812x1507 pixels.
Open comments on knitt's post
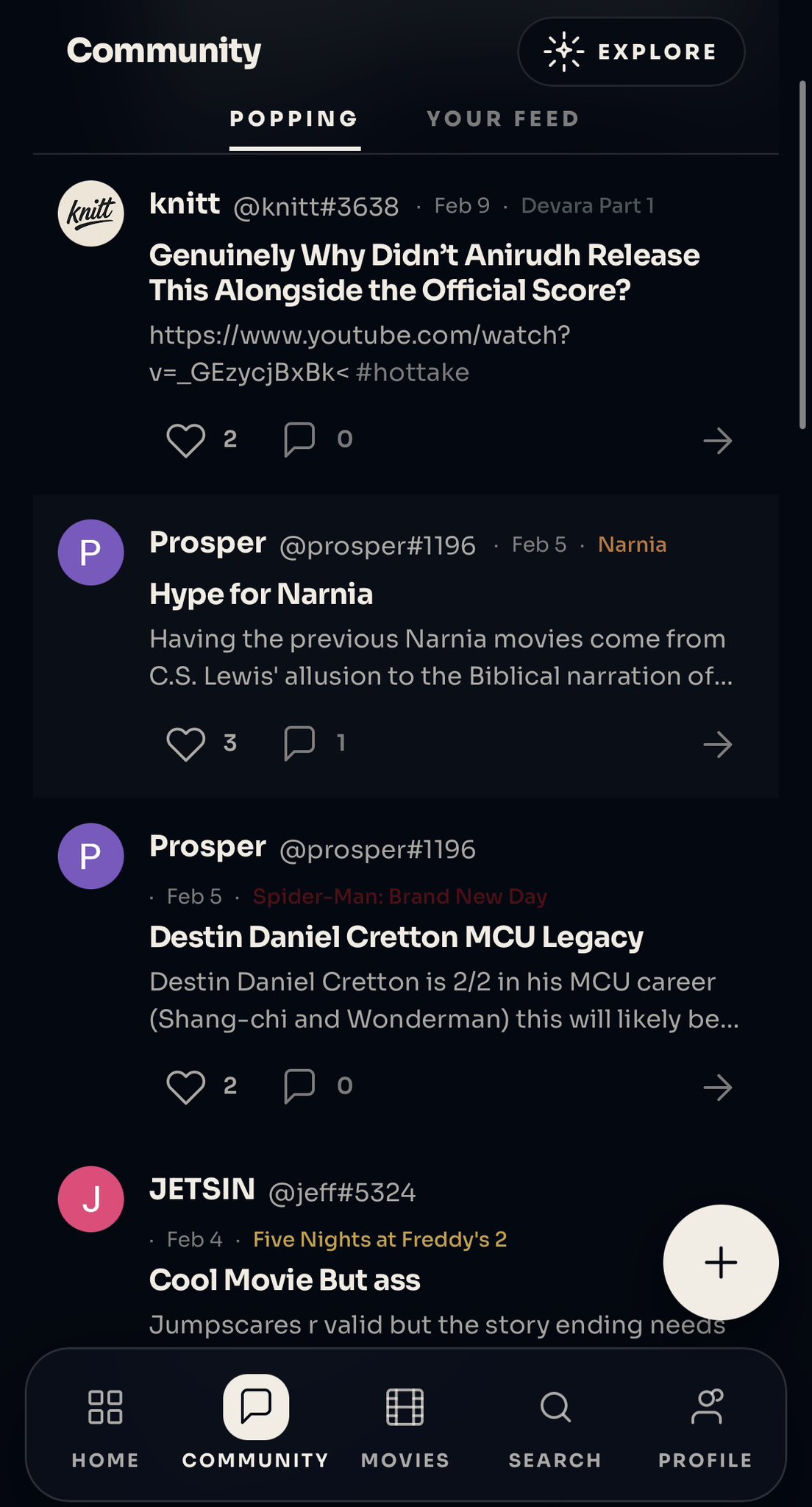(299, 439)
